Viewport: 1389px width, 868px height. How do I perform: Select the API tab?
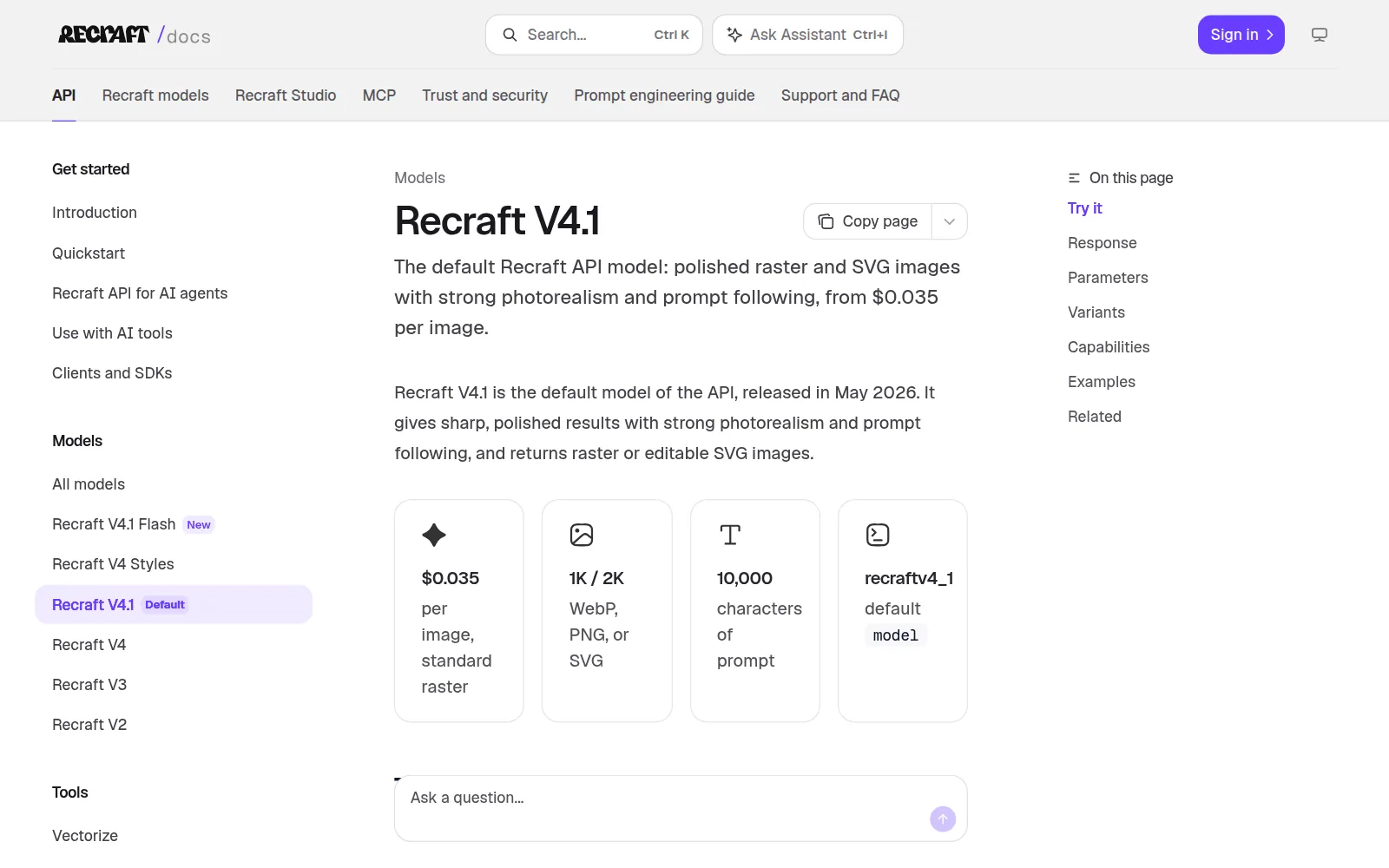point(64,95)
